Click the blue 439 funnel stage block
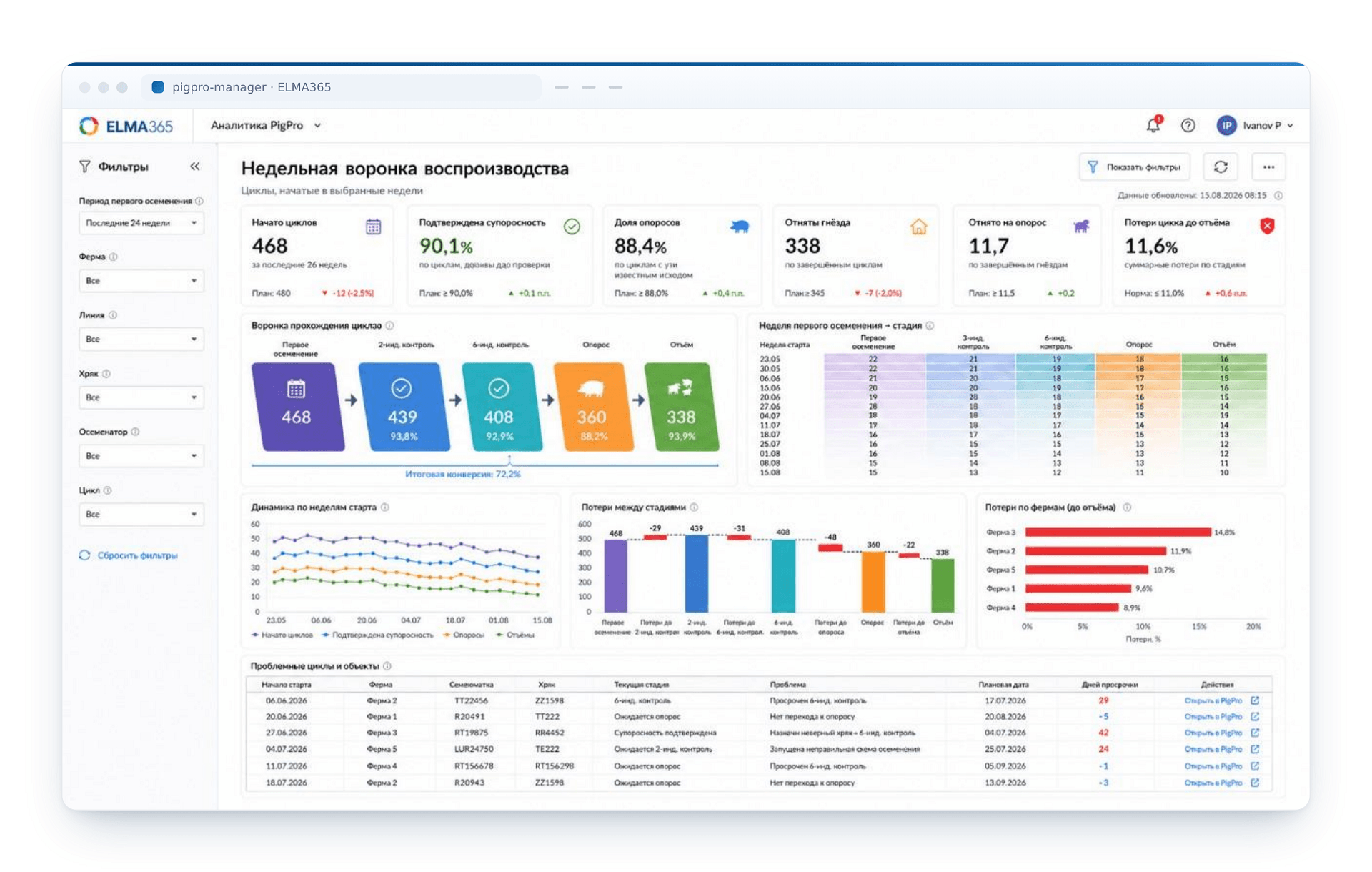Screen dimensions: 1372x872 (403, 407)
